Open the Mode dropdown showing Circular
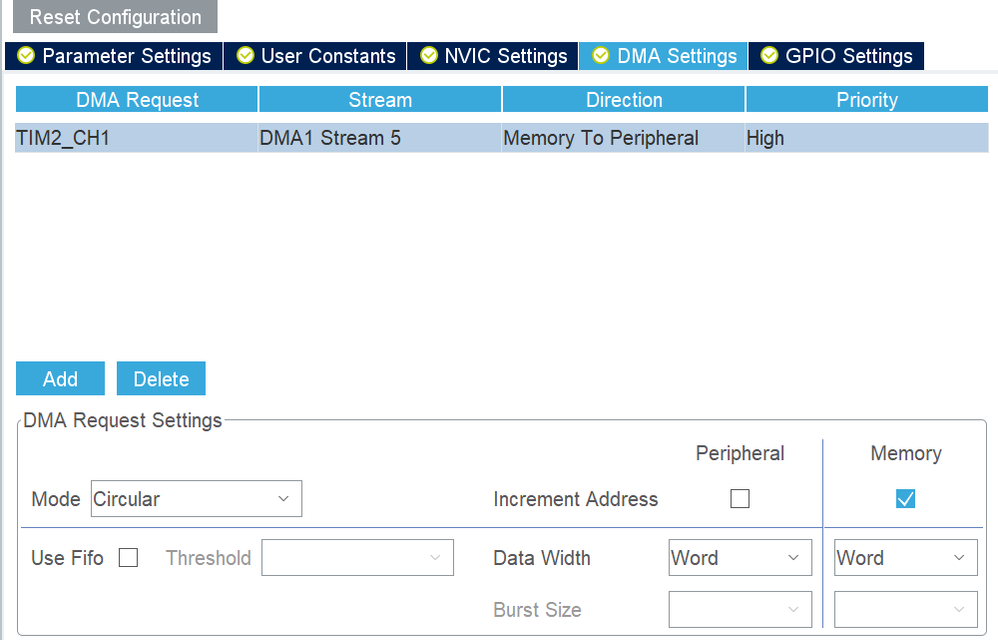This screenshot has width=998, height=640. point(196,499)
